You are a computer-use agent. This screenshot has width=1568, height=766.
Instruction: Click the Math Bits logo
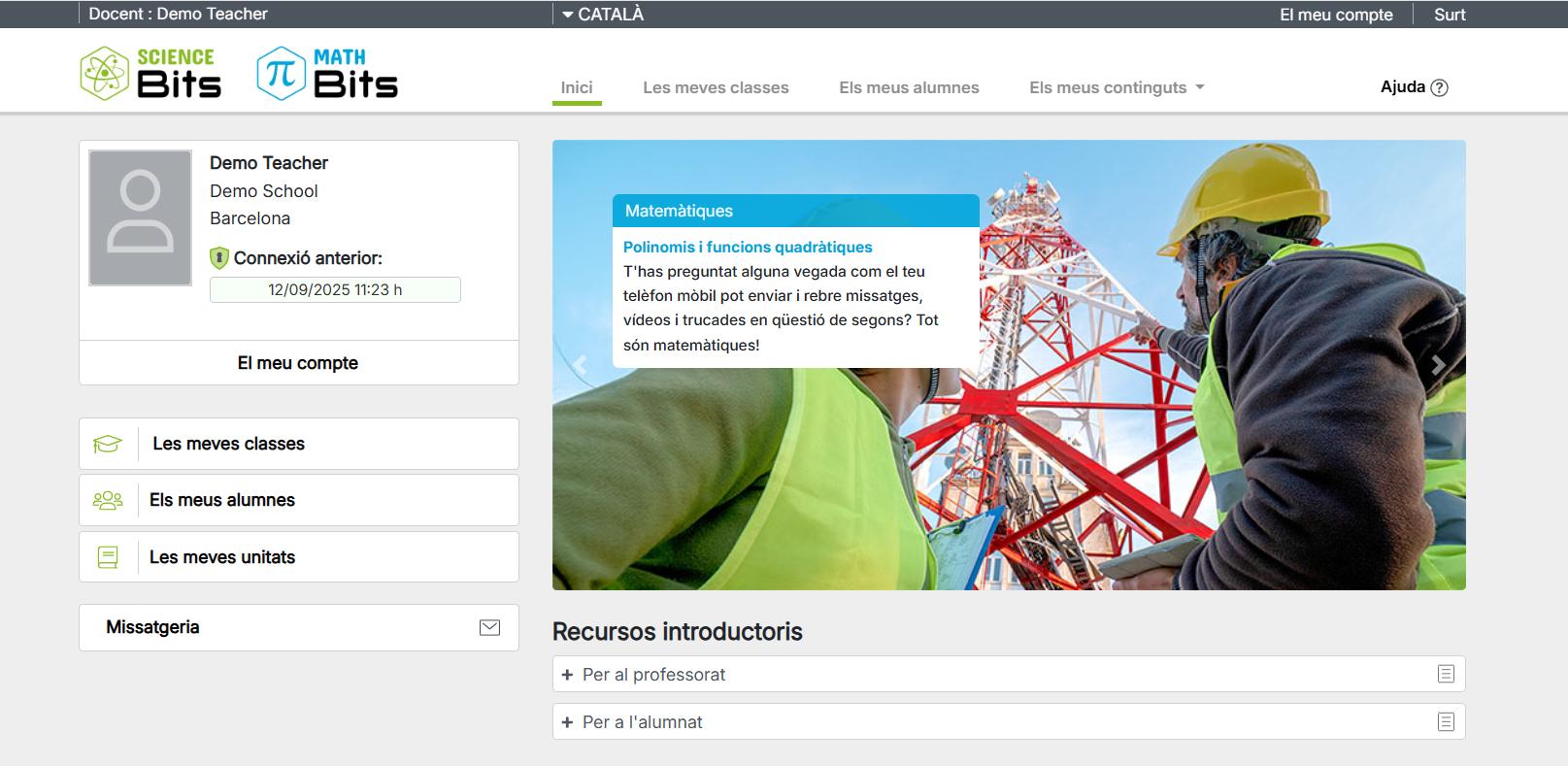(x=327, y=74)
